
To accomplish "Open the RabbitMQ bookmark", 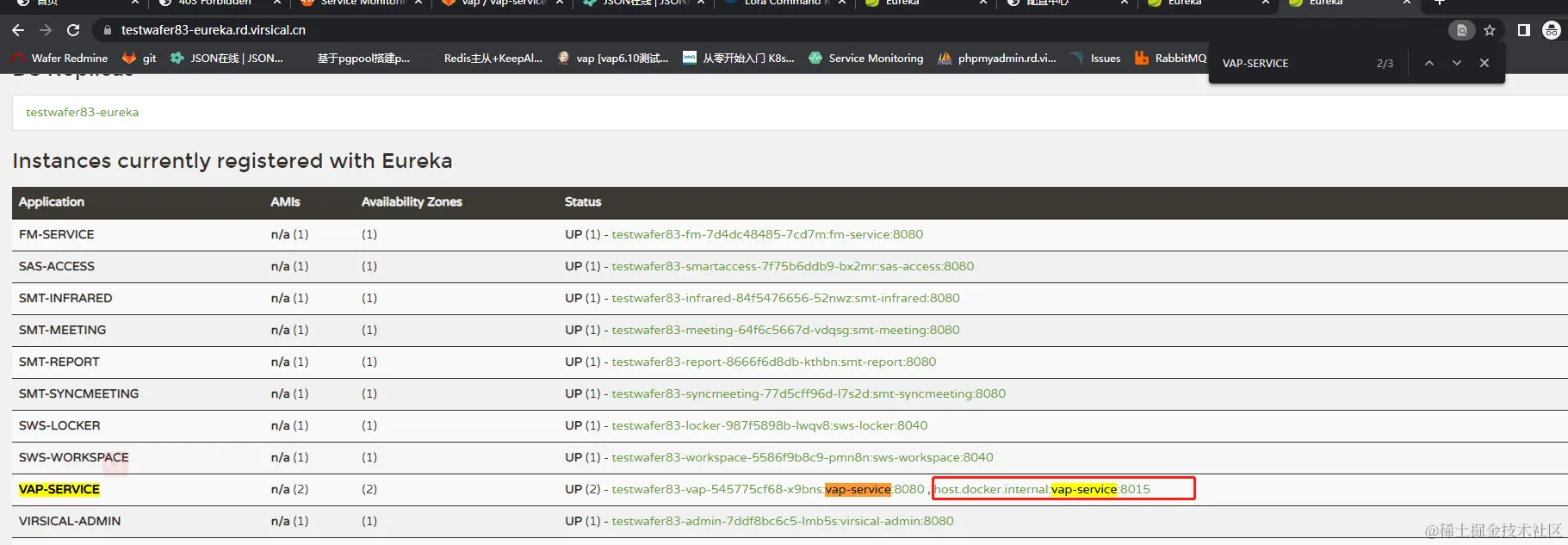I will 1171,59.
